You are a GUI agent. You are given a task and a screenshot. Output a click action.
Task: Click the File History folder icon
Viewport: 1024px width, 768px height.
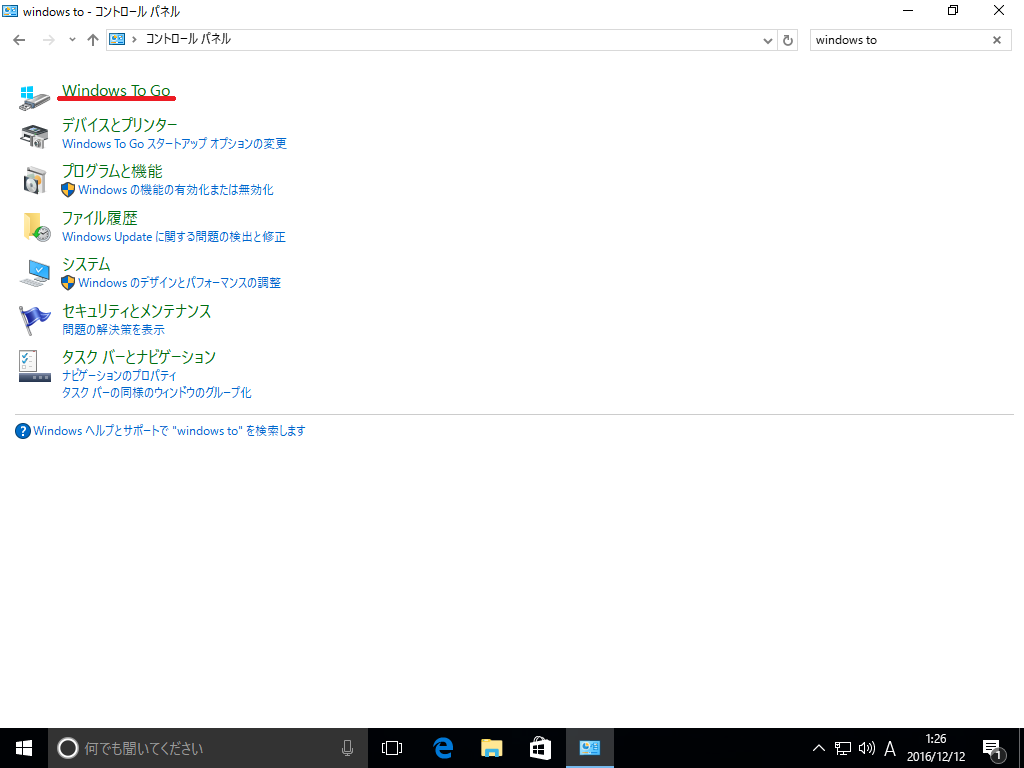pos(36,227)
